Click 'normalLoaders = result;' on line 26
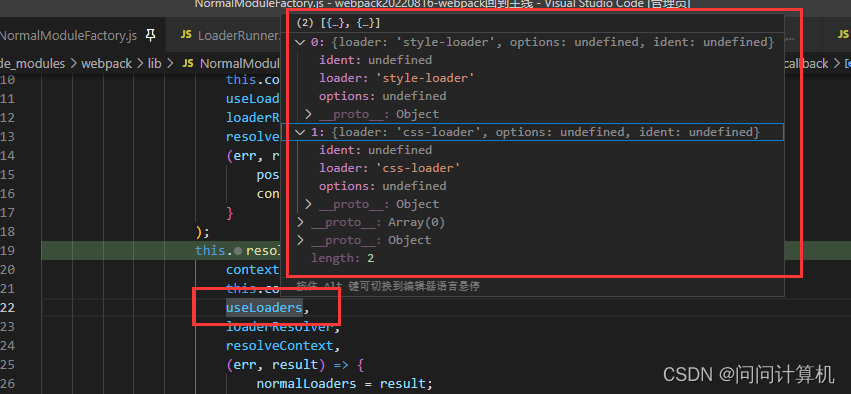 tap(345, 384)
